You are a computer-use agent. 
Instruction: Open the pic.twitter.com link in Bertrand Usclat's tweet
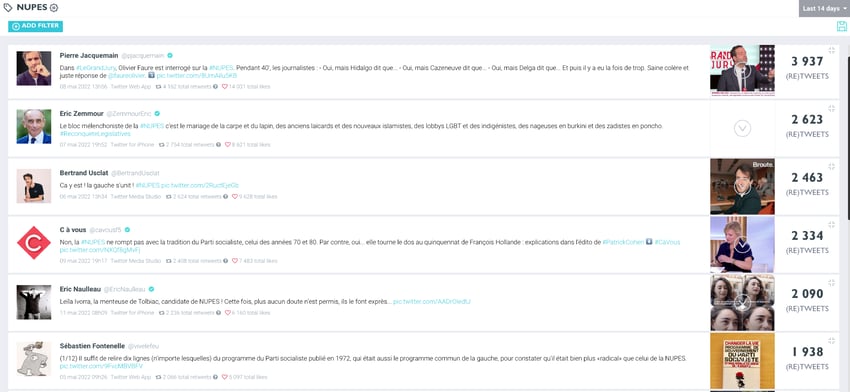click(200, 185)
